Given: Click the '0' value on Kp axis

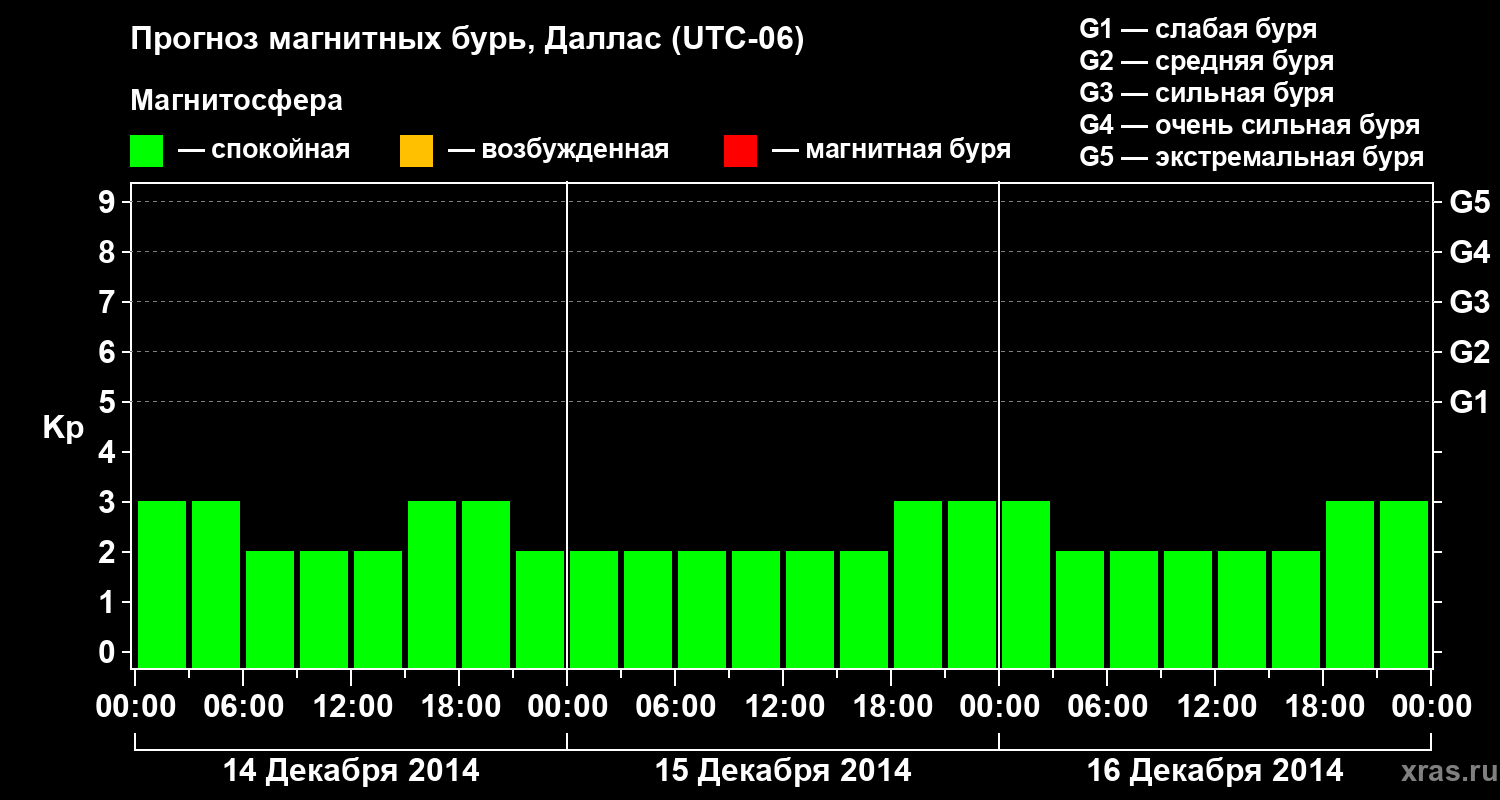Looking at the screenshot, I should click(109, 652).
